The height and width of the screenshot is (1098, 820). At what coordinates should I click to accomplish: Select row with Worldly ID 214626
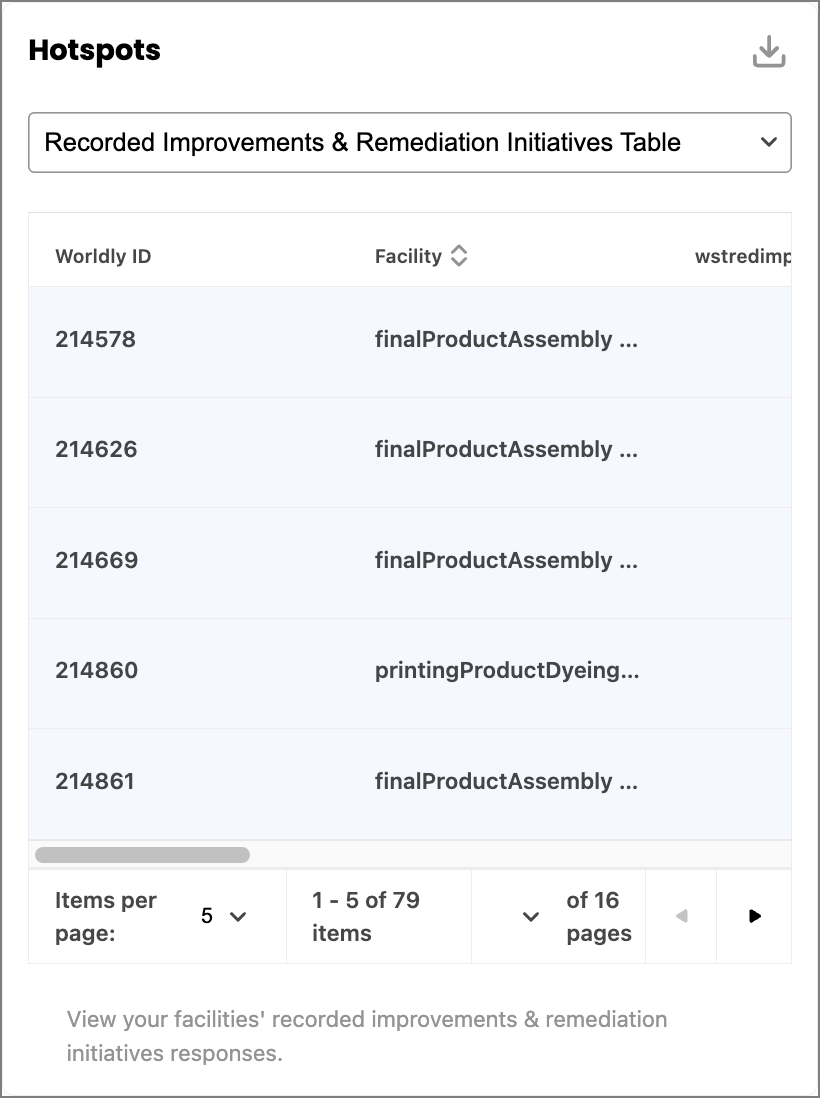point(410,452)
